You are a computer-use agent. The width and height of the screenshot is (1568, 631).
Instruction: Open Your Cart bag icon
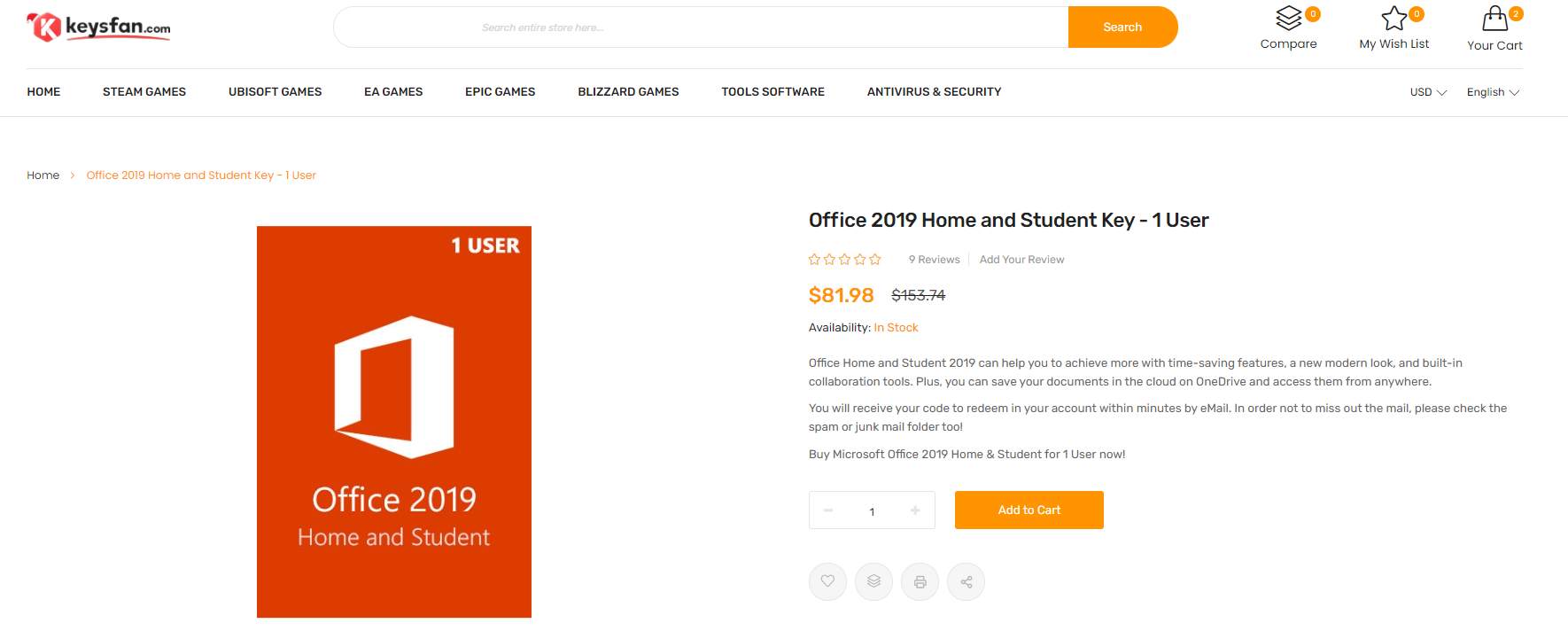point(1494,19)
